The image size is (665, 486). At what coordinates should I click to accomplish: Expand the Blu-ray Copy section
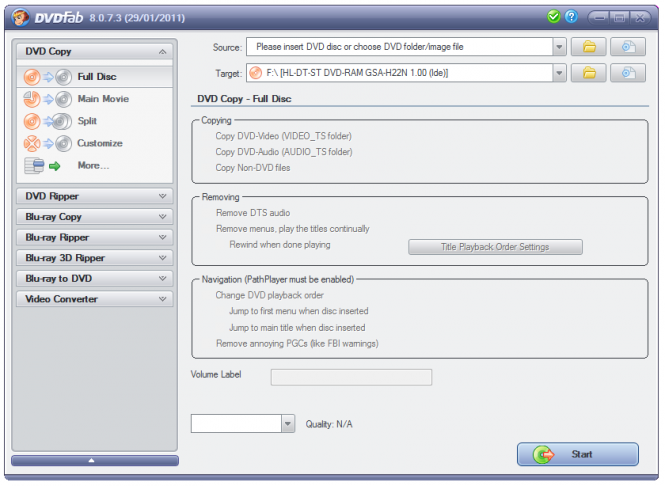[x=95, y=217]
